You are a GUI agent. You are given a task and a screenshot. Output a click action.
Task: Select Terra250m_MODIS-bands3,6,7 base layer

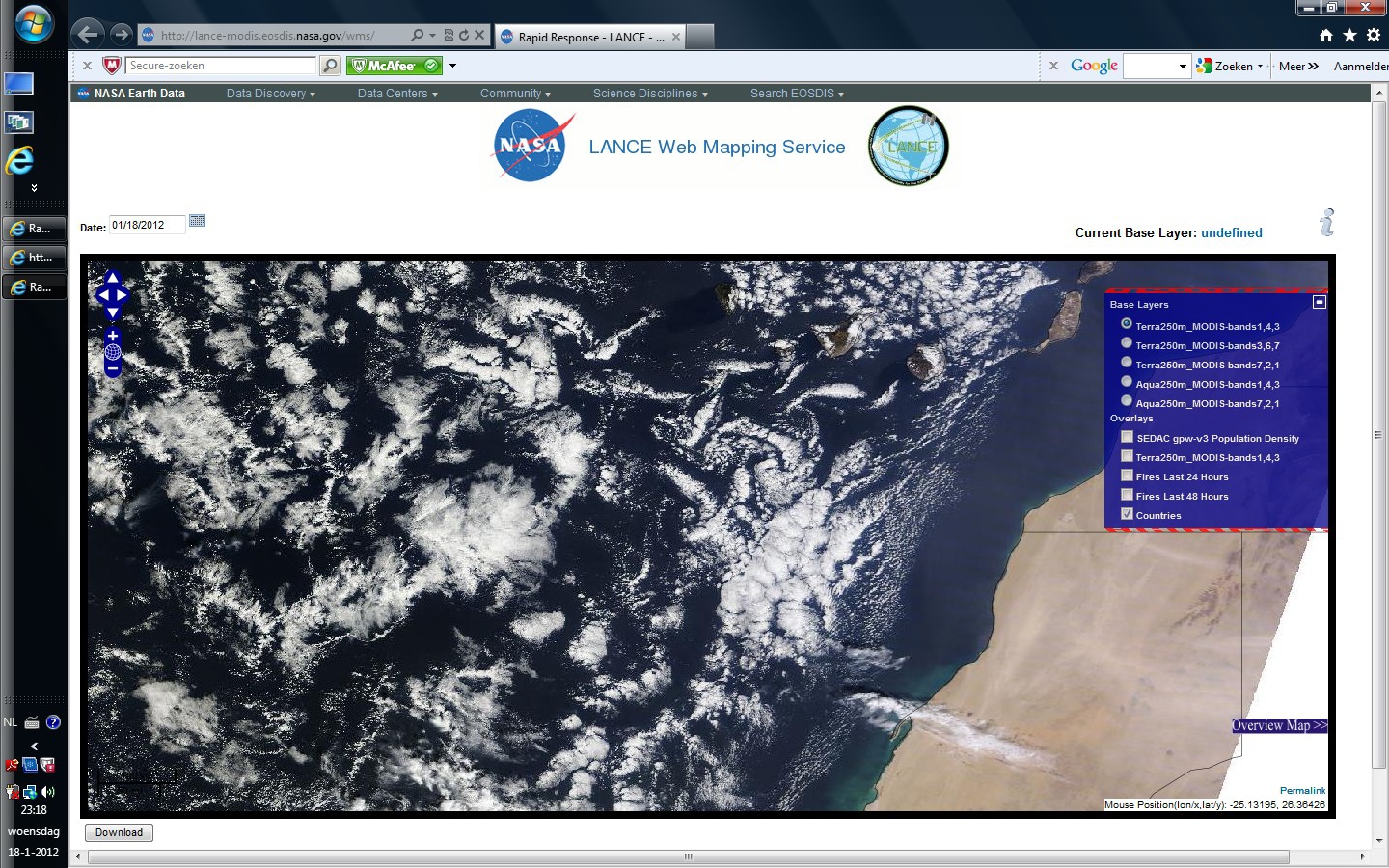click(x=1126, y=343)
